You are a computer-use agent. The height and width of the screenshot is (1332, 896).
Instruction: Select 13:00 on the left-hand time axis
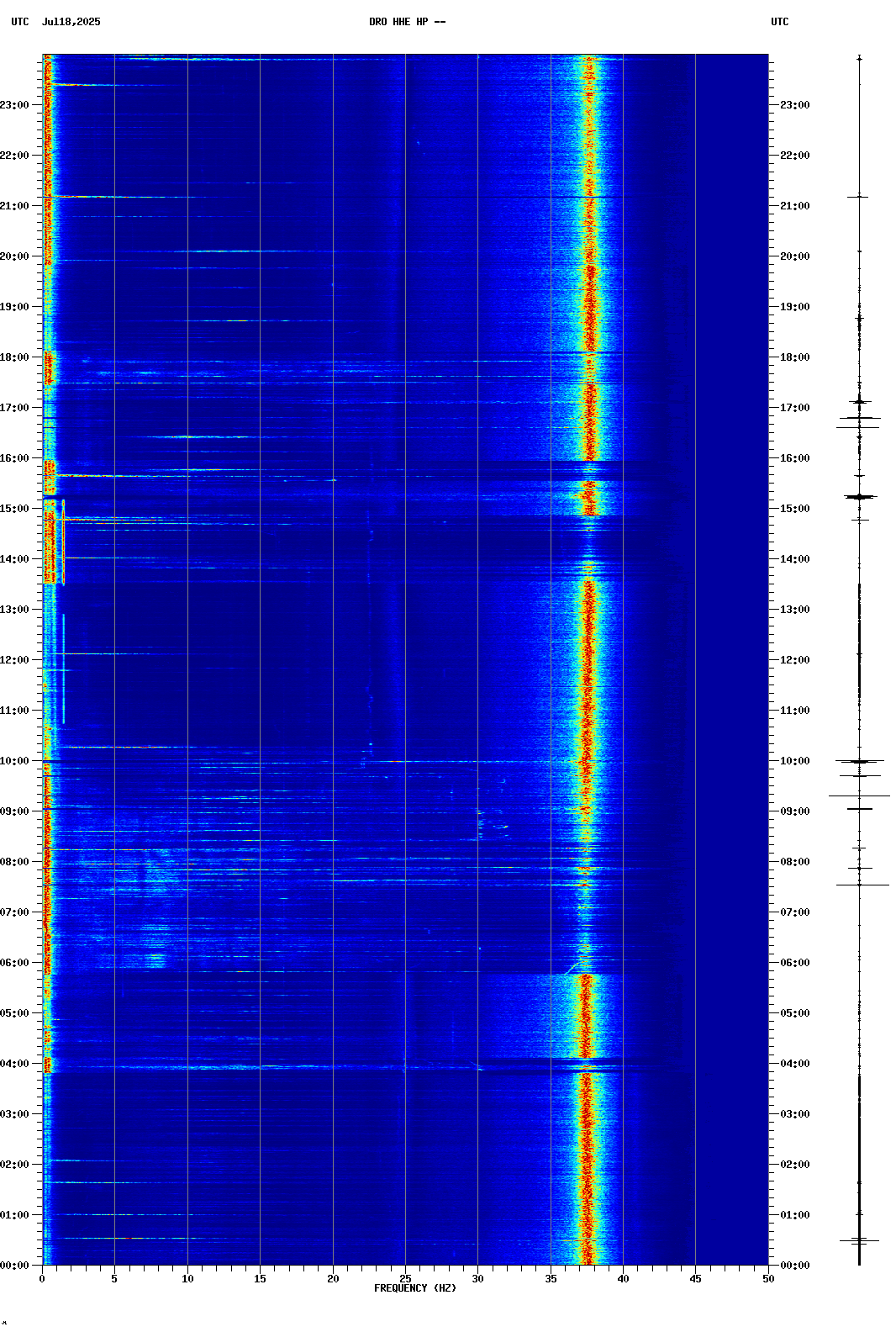(15, 610)
